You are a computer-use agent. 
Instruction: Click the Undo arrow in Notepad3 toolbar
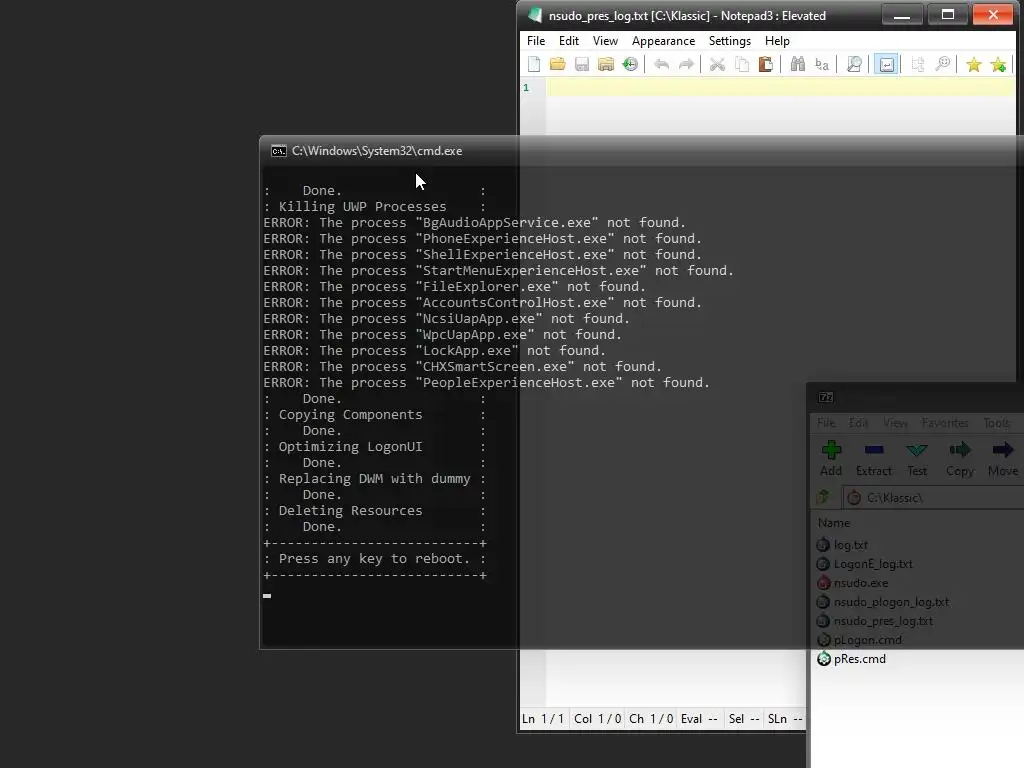(x=662, y=64)
